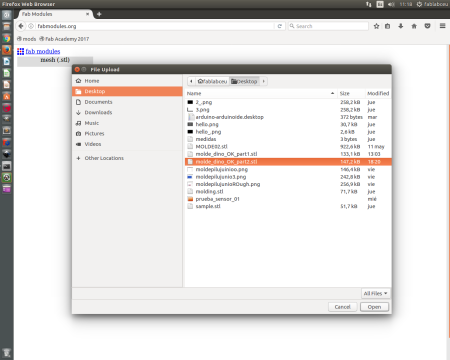Open a new tab with plus button

coord(99,14)
